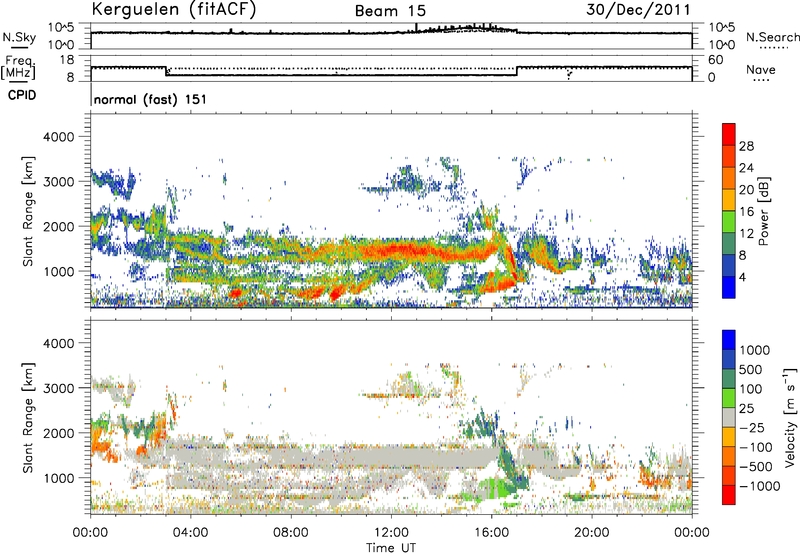
Task: Click Slant Range [km] label of velocity panel
Action: click(x=28, y=417)
